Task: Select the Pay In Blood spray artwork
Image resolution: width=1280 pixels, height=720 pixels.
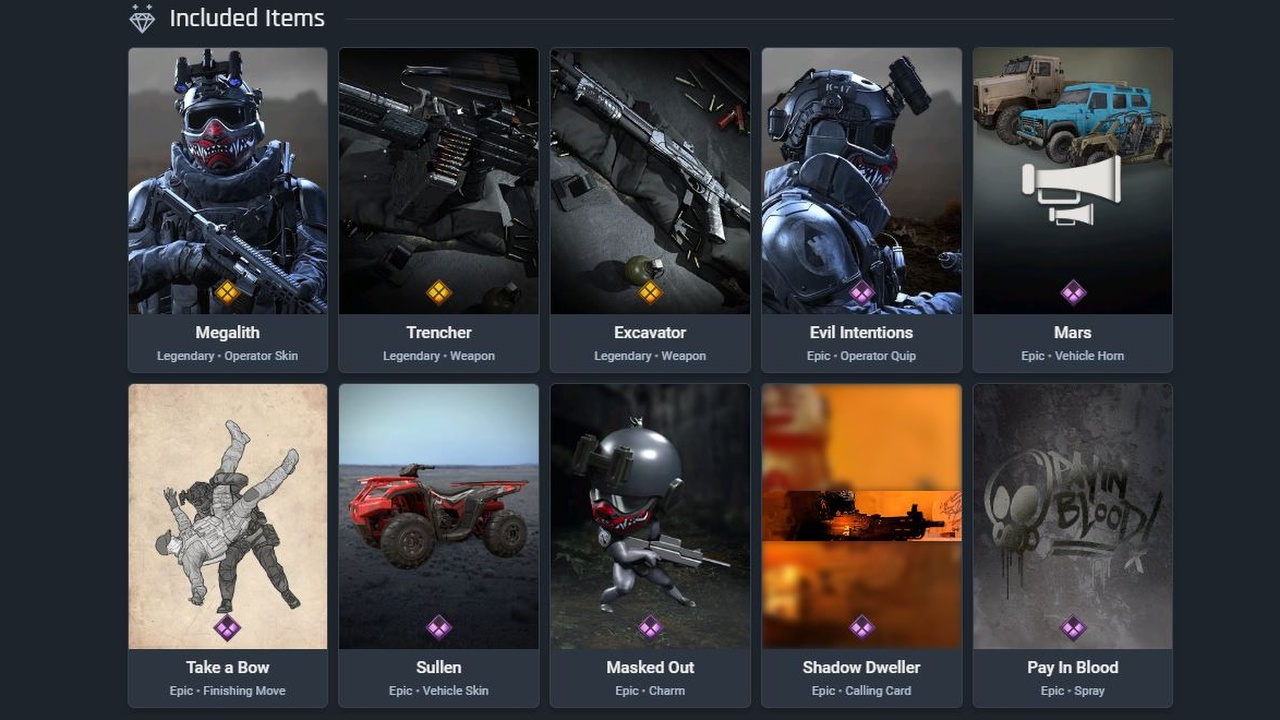Action: [x=1073, y=517]
